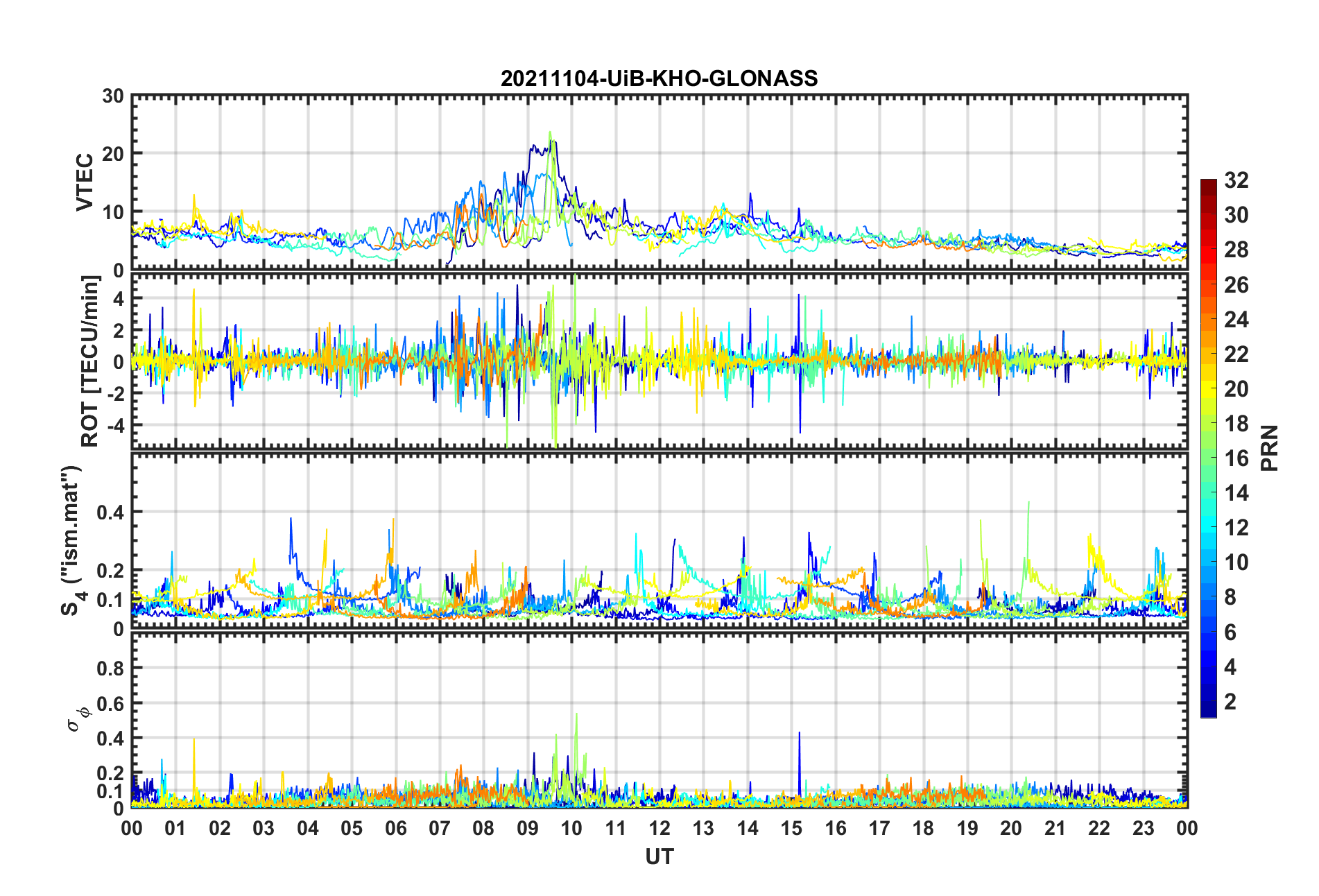
Task: Click the colorbar tick label 24
Action: pos(1236,320)
